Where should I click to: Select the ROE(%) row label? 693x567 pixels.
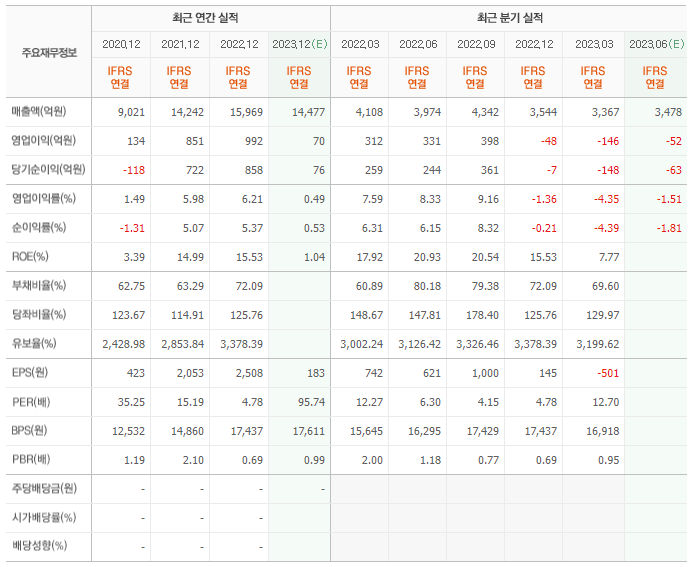pos(30,256)
